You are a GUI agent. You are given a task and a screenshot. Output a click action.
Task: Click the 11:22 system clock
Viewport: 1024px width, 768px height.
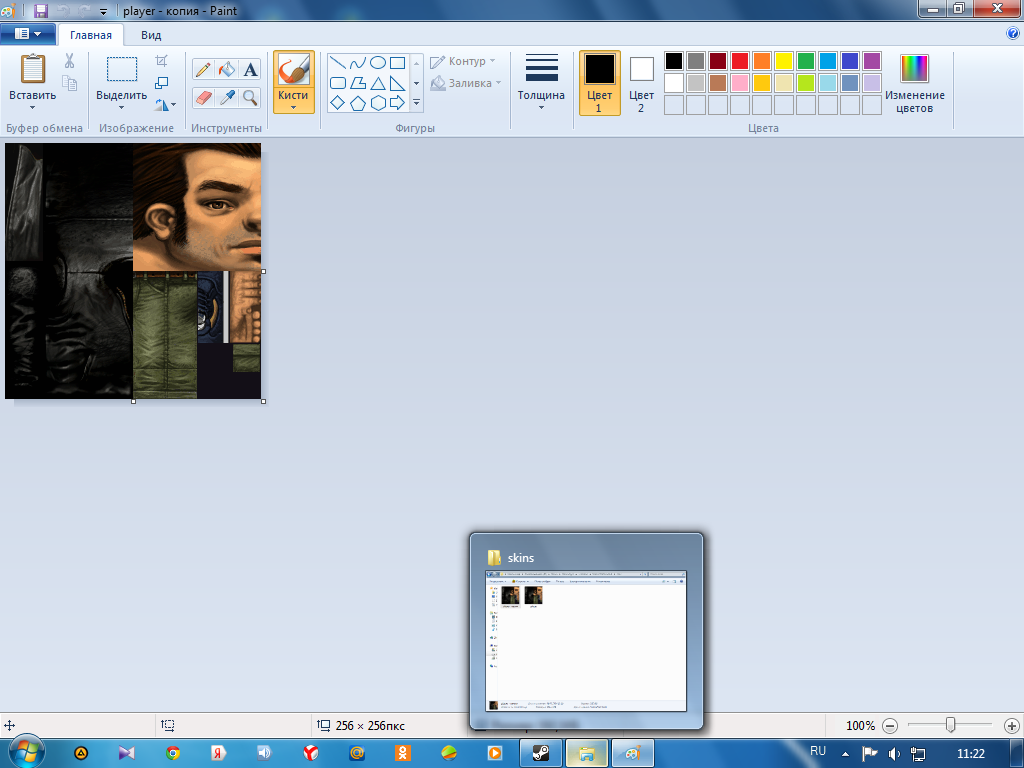point(970,754)
